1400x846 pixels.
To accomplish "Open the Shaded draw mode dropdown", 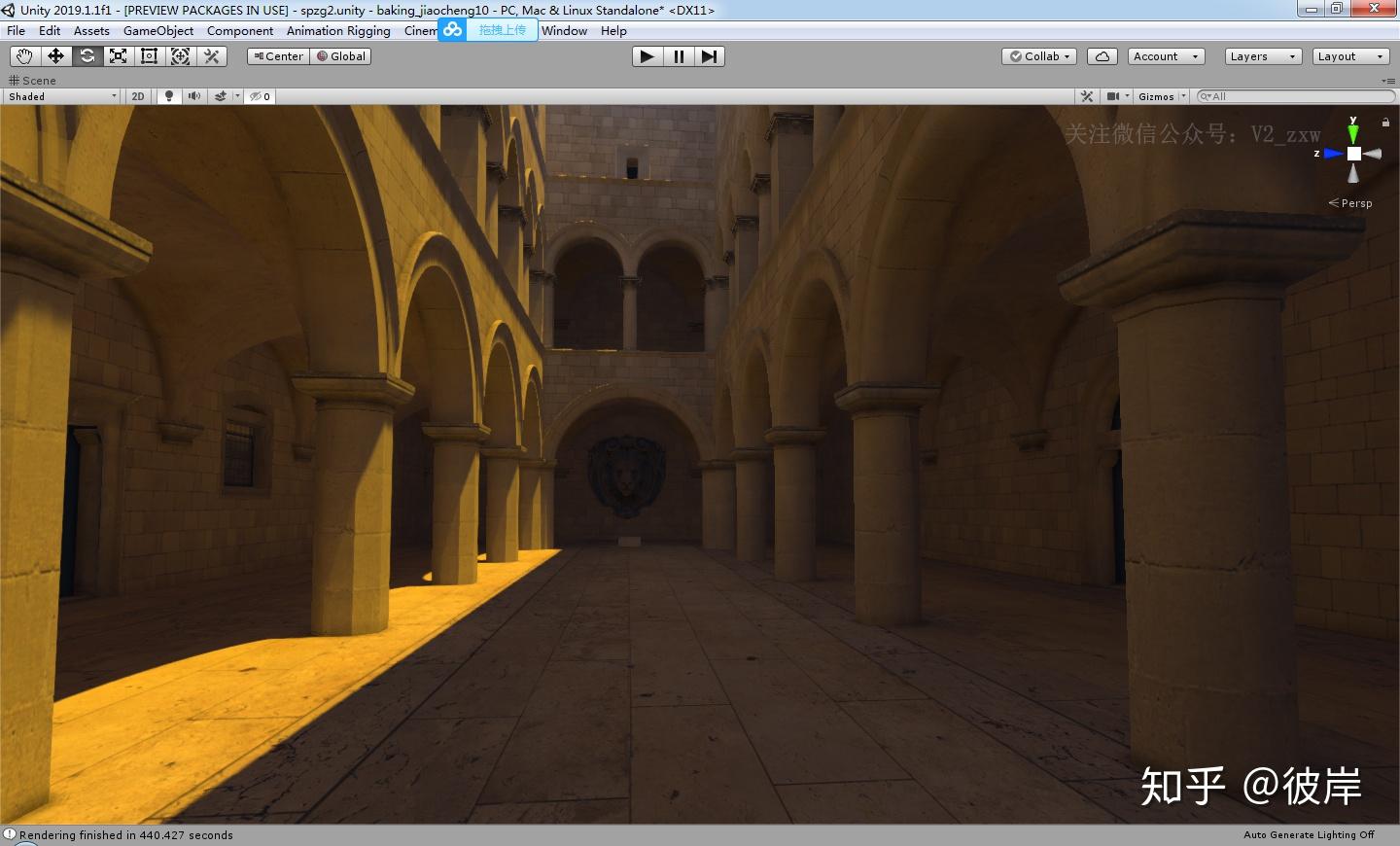I will click(62, 96).
